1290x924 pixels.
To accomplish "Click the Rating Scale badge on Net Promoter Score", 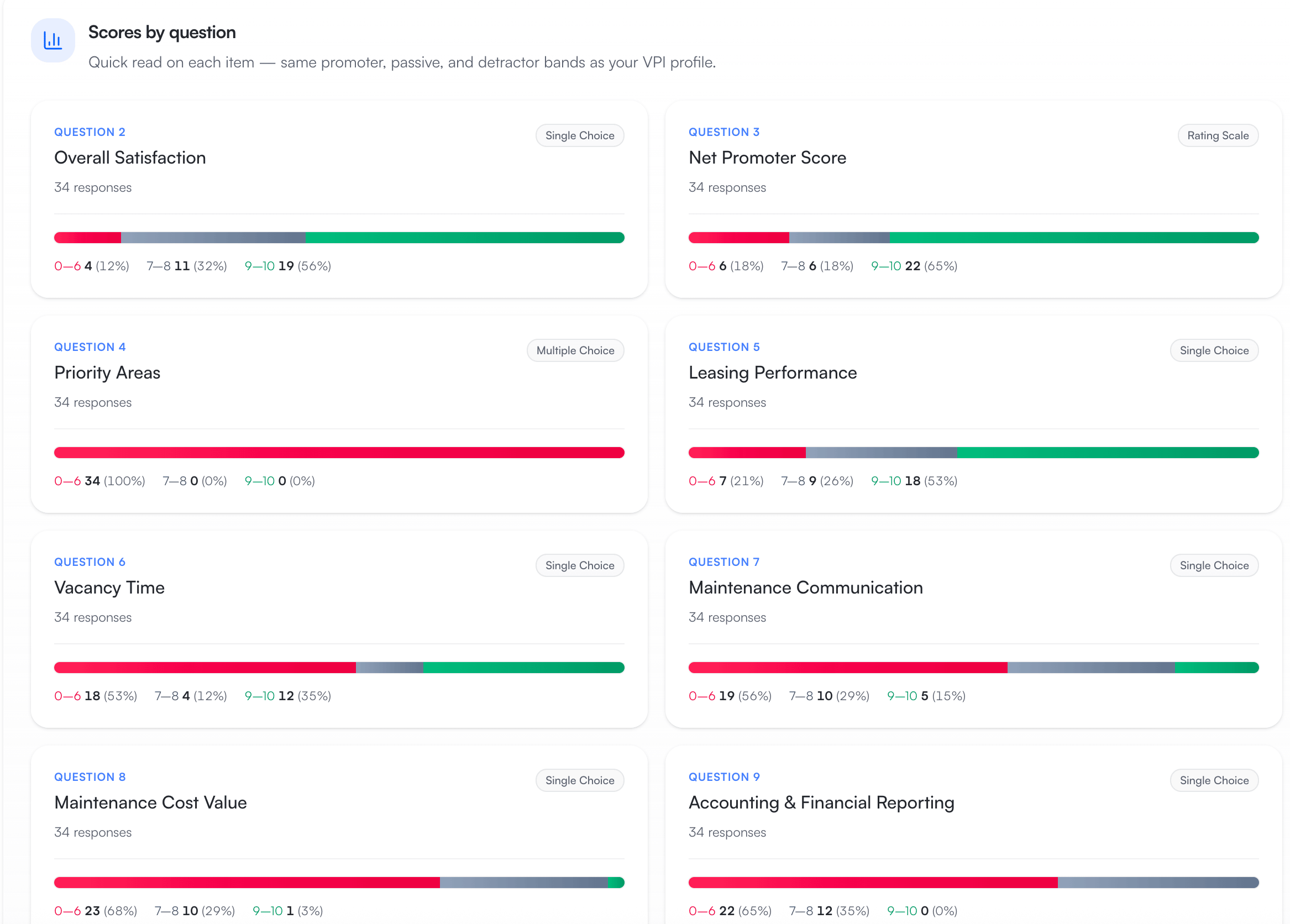I will pos(1217,135).
